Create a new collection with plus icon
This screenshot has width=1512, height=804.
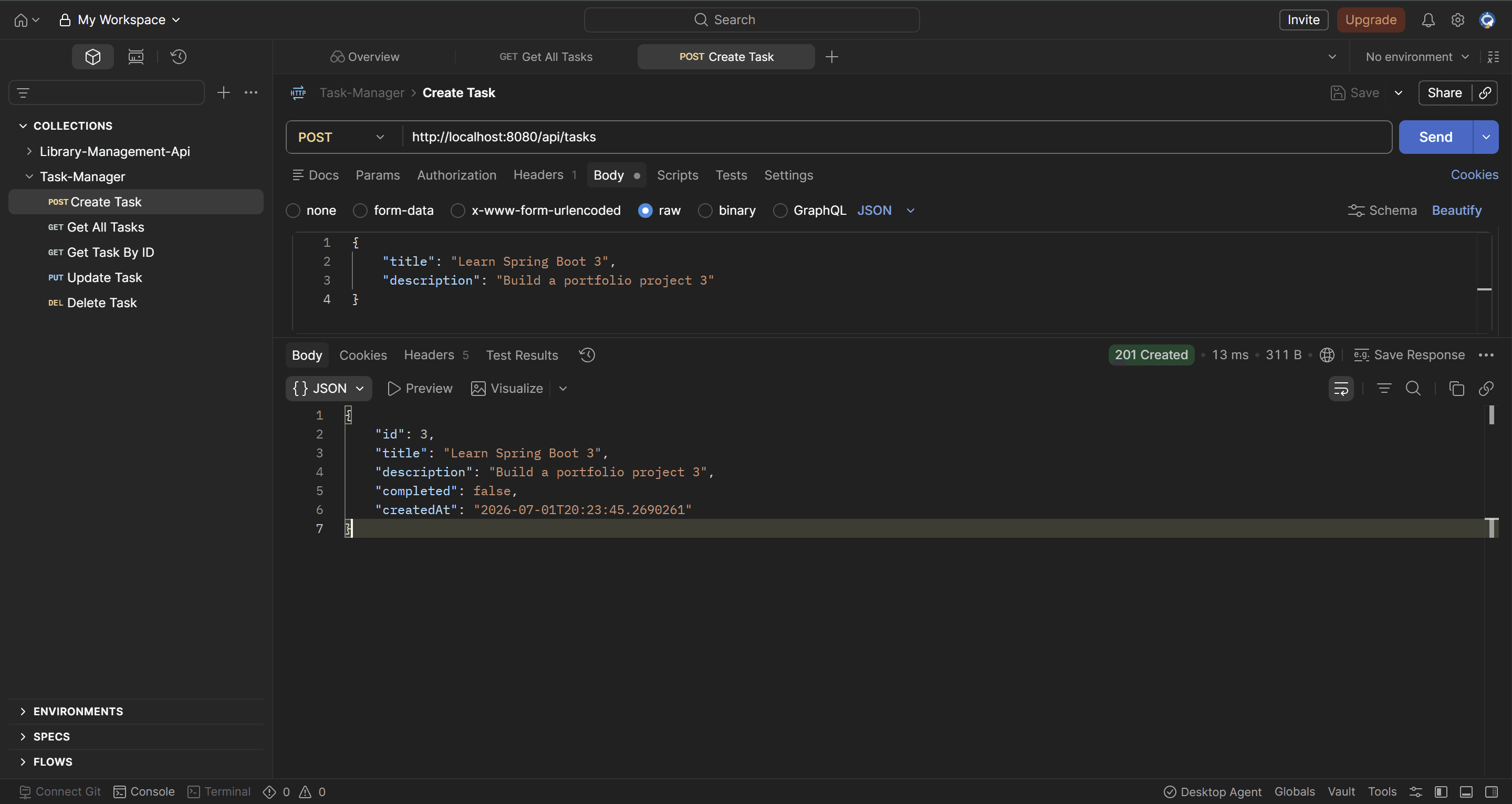(x=224, y=92)
